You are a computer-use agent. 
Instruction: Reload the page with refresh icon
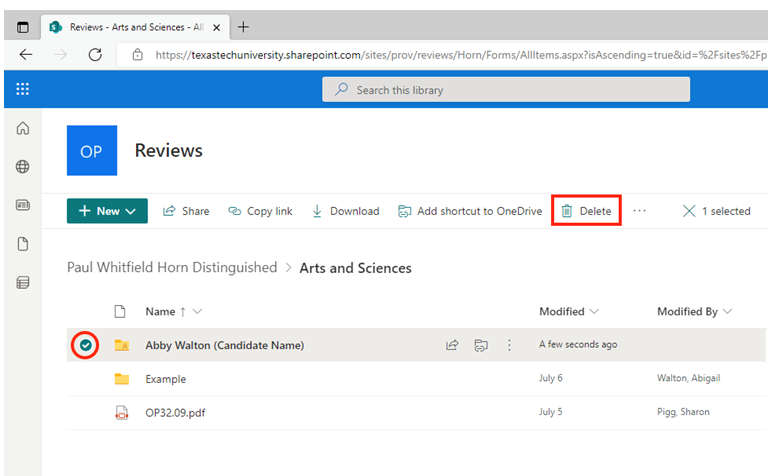tap(95, 54)
